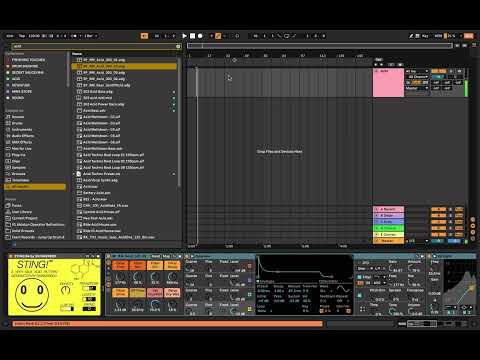Arm the Acid track for recording
The height and width of the screenshot is (360, 480).
(x=460, y=71)
